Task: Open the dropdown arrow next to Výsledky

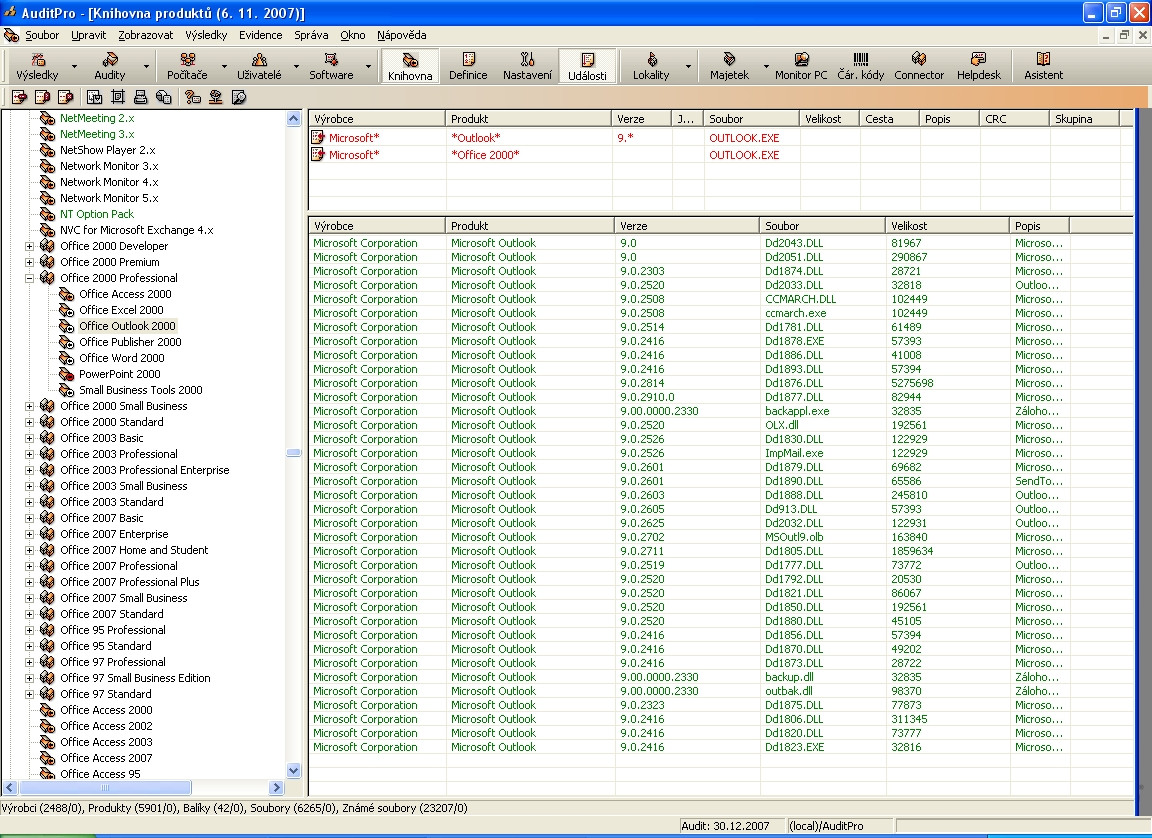Action: click(x=74, y=66)
